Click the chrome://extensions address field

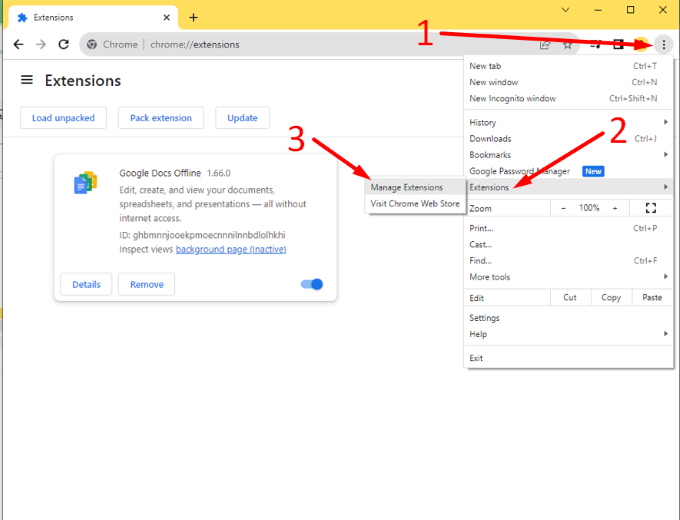pos(195,44)
